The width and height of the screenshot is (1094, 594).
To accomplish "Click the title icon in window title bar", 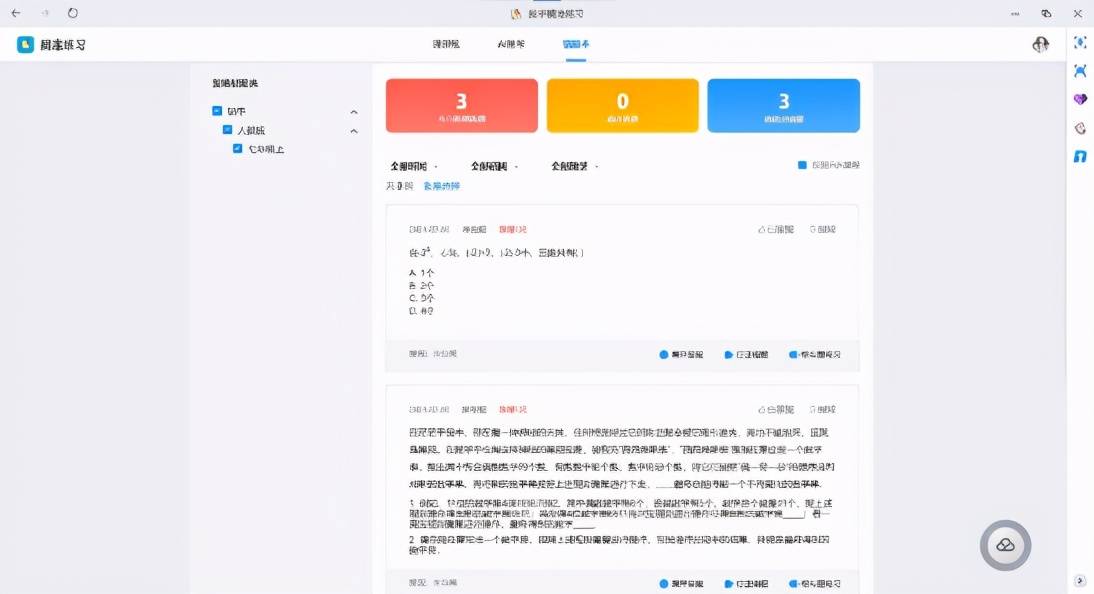I will (x=516, y=13).
